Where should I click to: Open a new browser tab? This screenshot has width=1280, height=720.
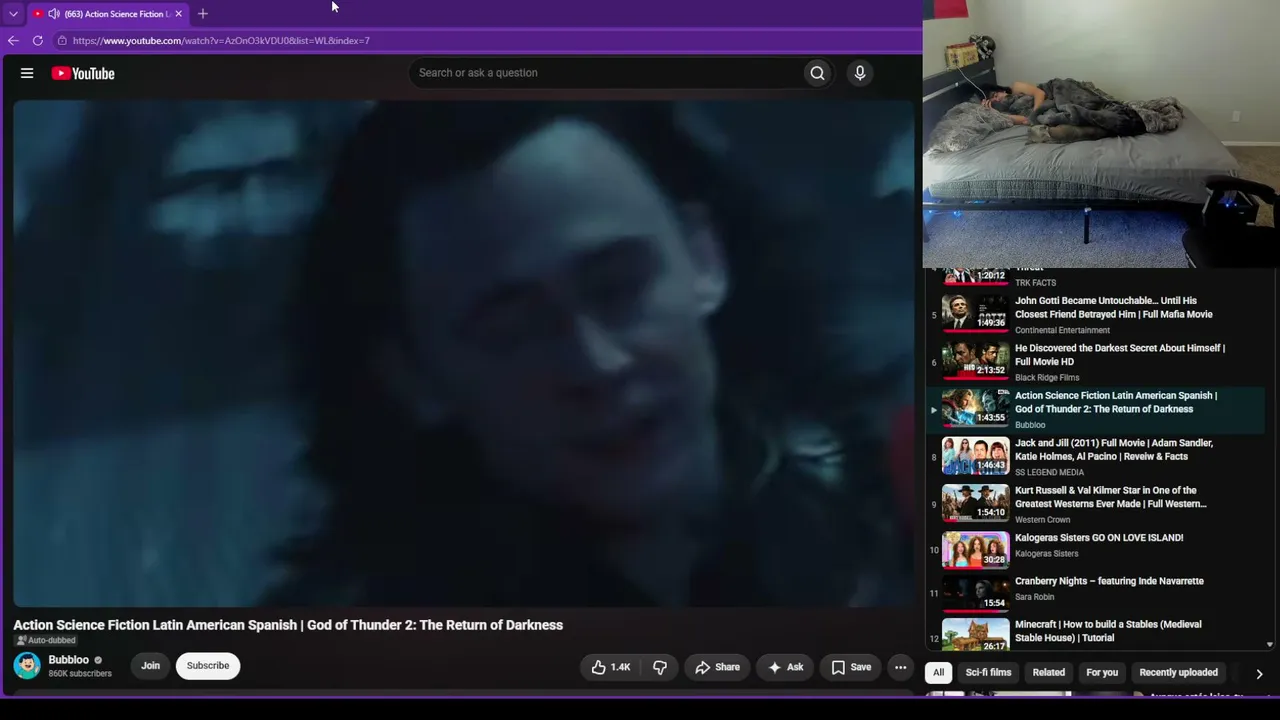(x=203, y=14)
